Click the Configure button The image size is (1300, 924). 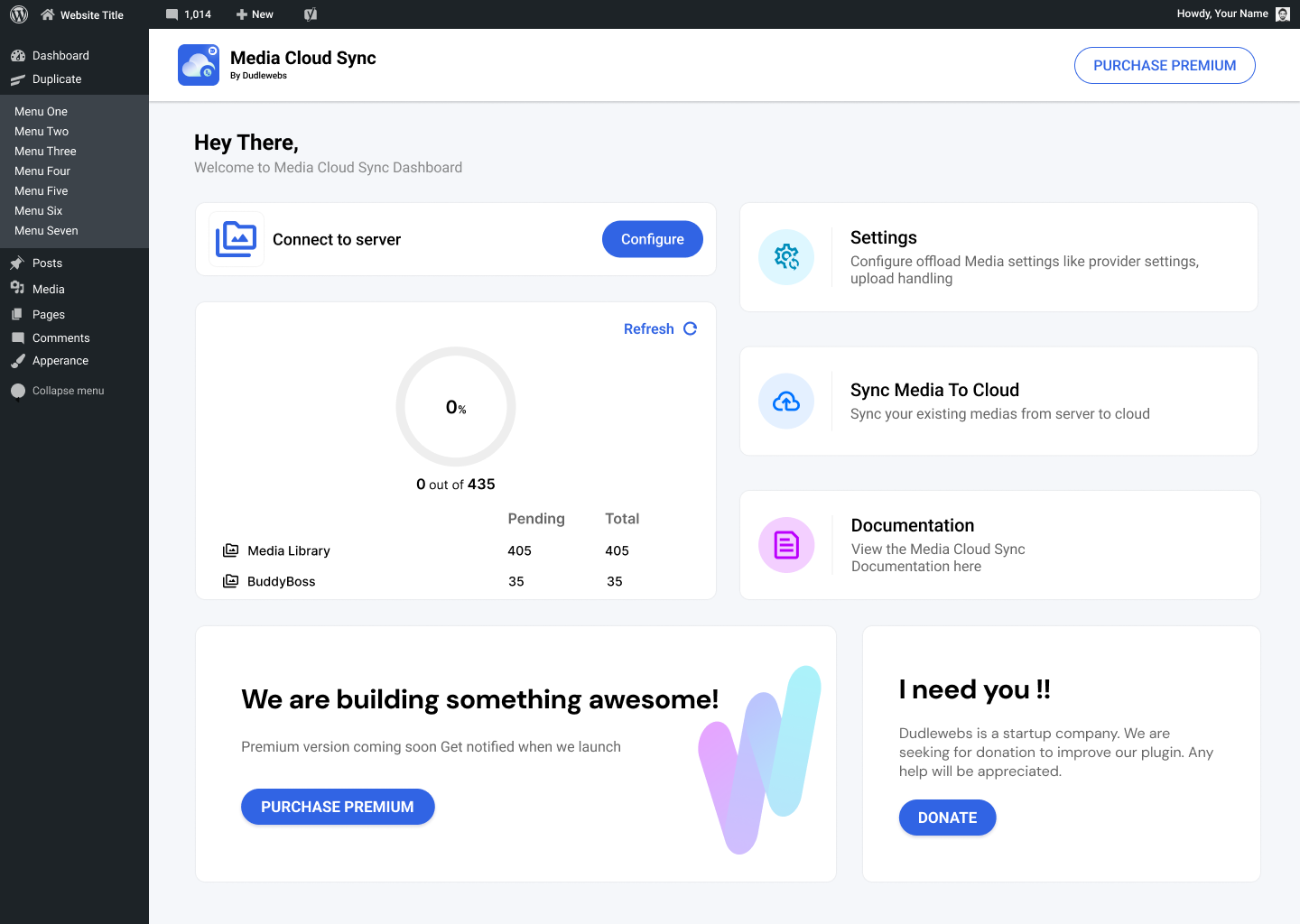[652, 238]
